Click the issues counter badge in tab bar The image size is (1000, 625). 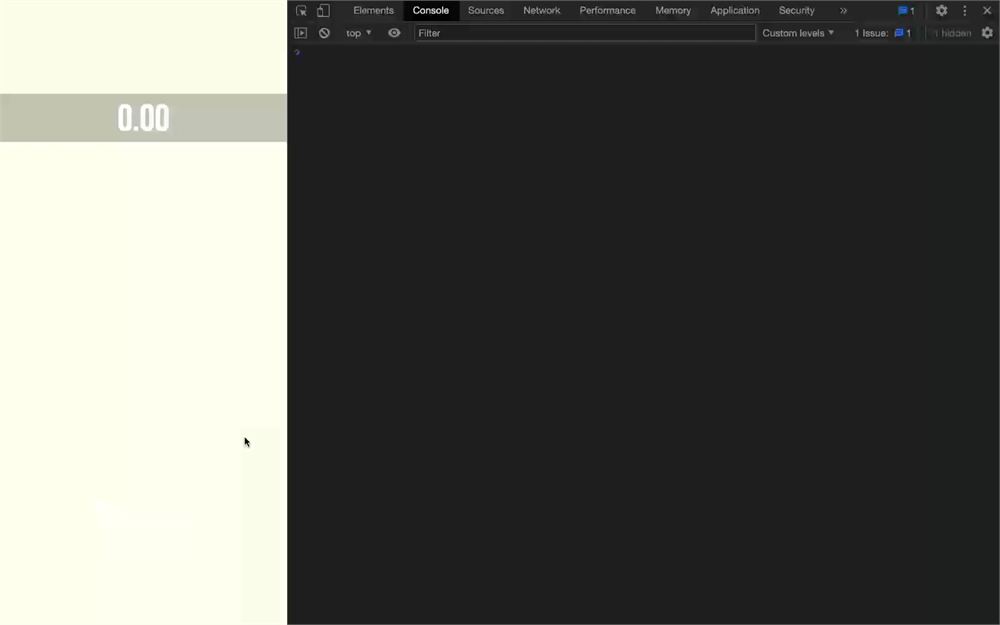click(906, 11)
